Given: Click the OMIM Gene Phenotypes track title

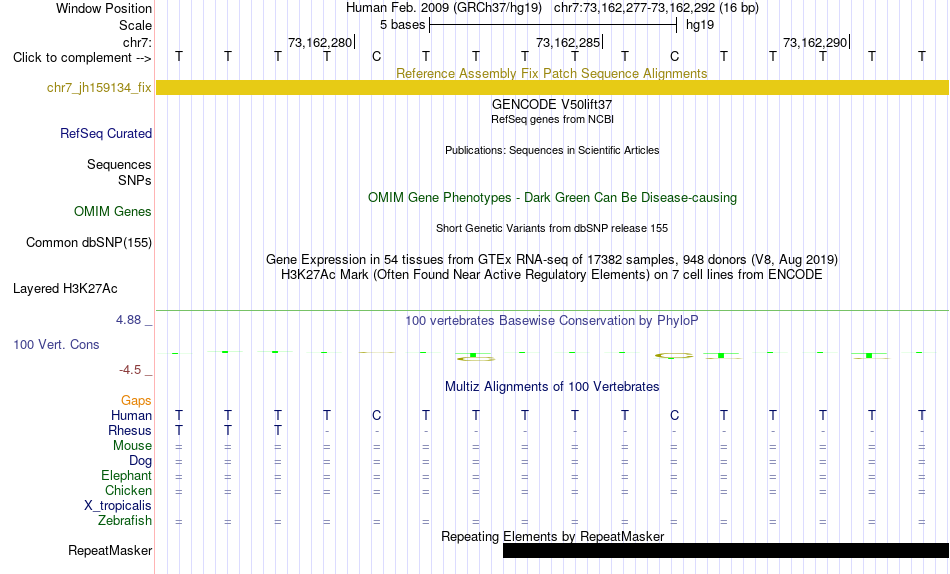Looking at the screenshot, I should click(x=553, y=198).
